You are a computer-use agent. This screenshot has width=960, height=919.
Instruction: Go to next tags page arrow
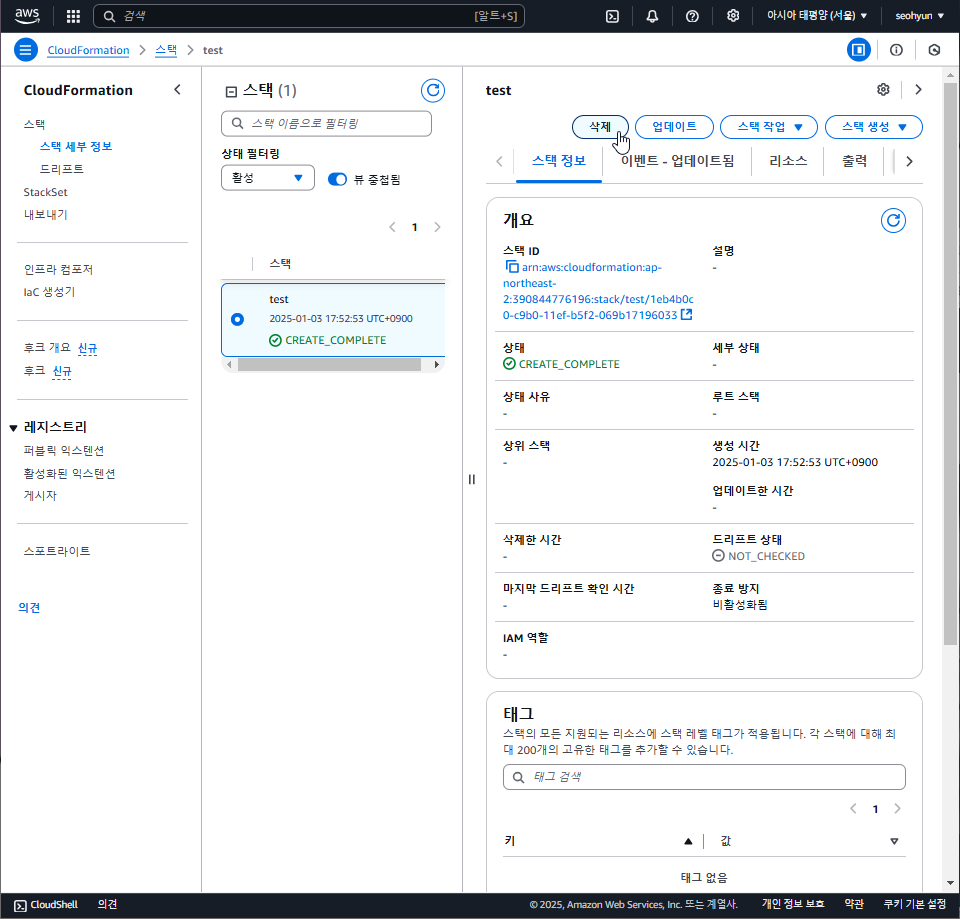click(898, 809)
